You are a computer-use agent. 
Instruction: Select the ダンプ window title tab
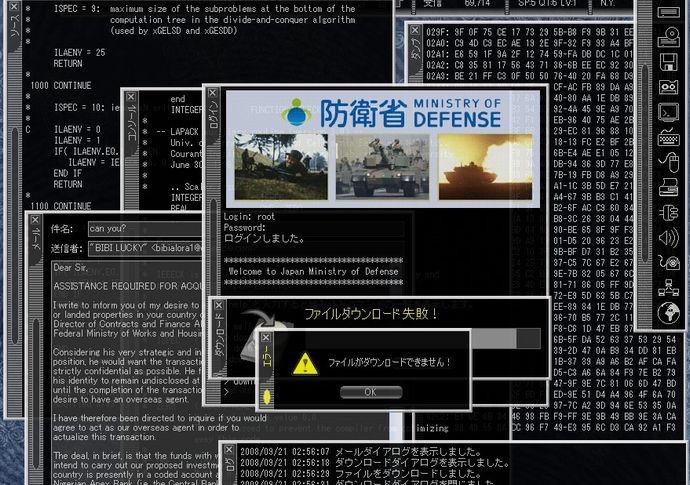415,49
